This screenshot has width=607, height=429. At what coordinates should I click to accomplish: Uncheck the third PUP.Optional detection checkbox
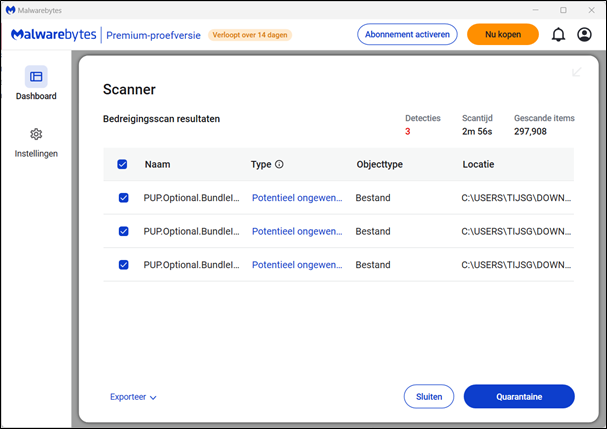coord(123,265)
